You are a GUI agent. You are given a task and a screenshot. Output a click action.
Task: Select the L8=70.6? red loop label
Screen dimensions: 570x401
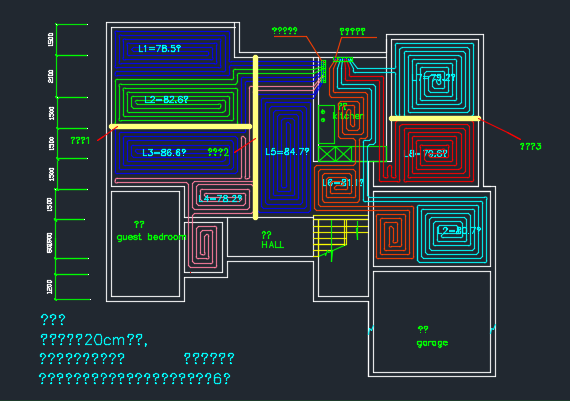(426, 154)
